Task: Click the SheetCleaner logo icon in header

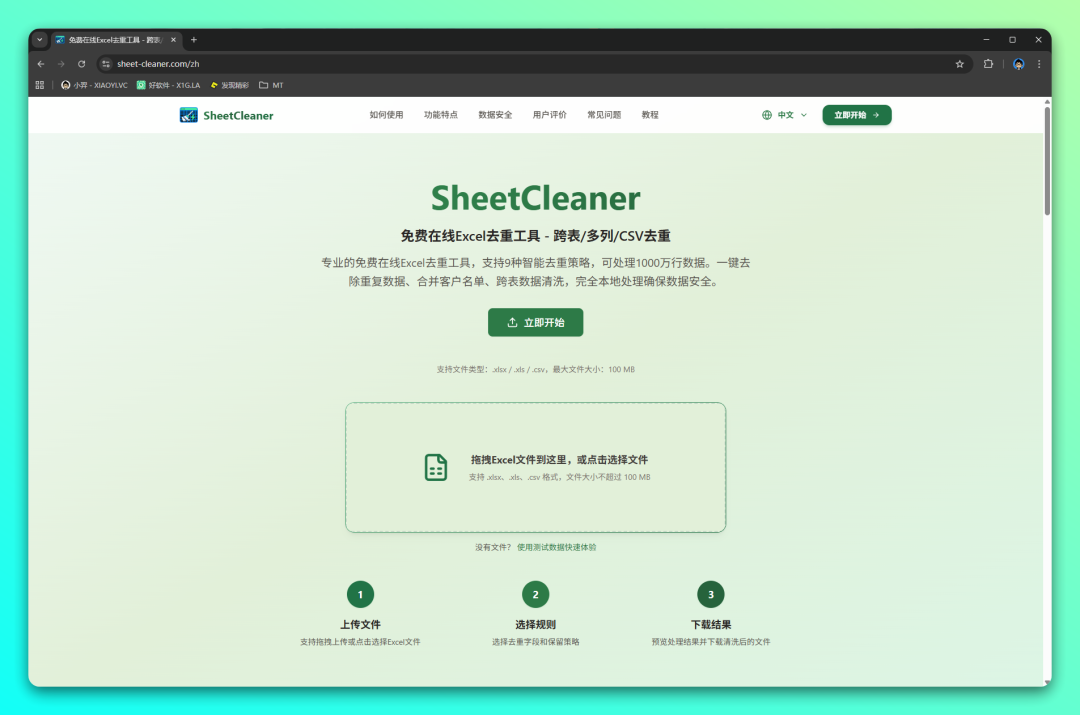Action: (188, 115)
